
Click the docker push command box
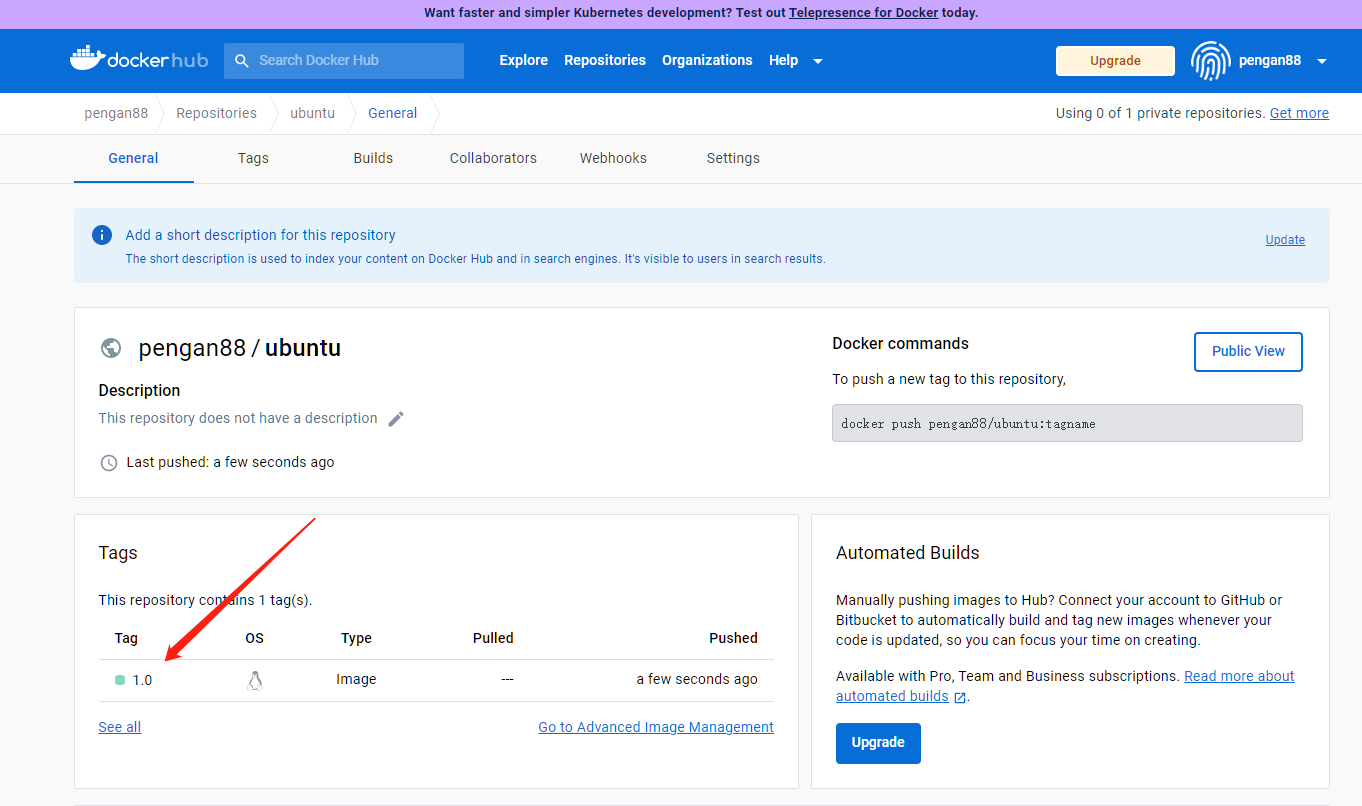click(1067, 423)
